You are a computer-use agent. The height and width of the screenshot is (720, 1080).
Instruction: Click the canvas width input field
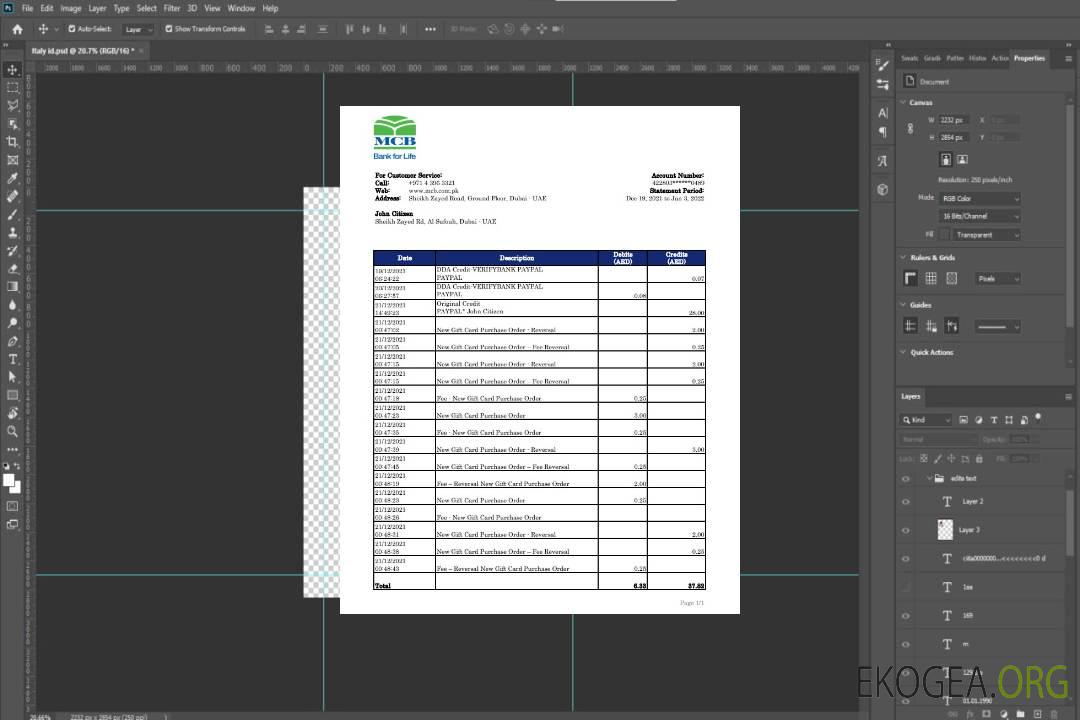click(953, 120)
